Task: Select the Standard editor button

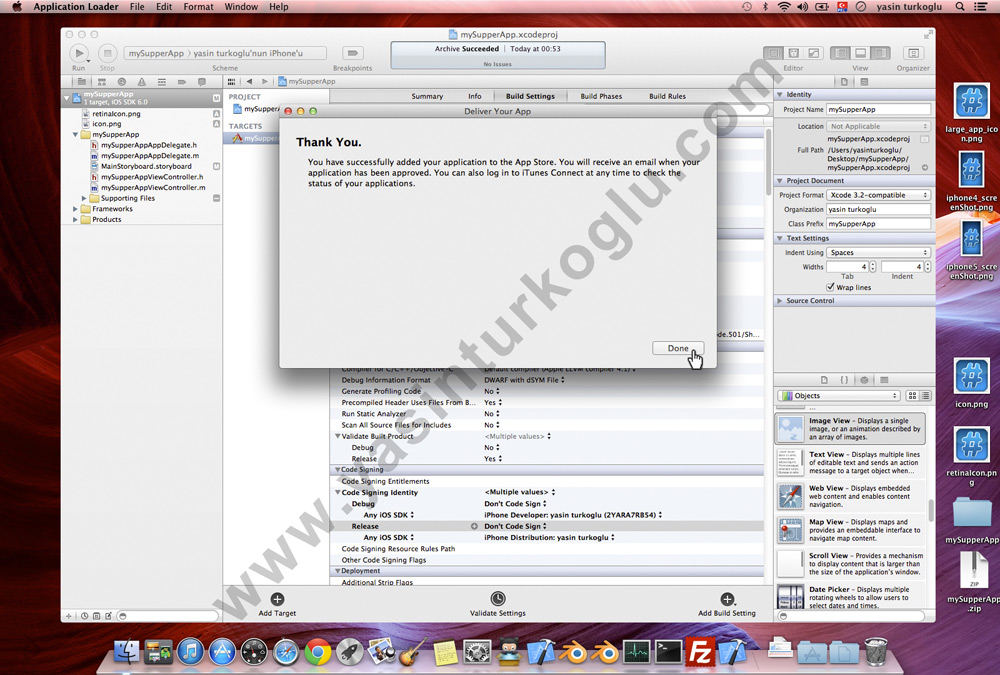Action: 774,53
